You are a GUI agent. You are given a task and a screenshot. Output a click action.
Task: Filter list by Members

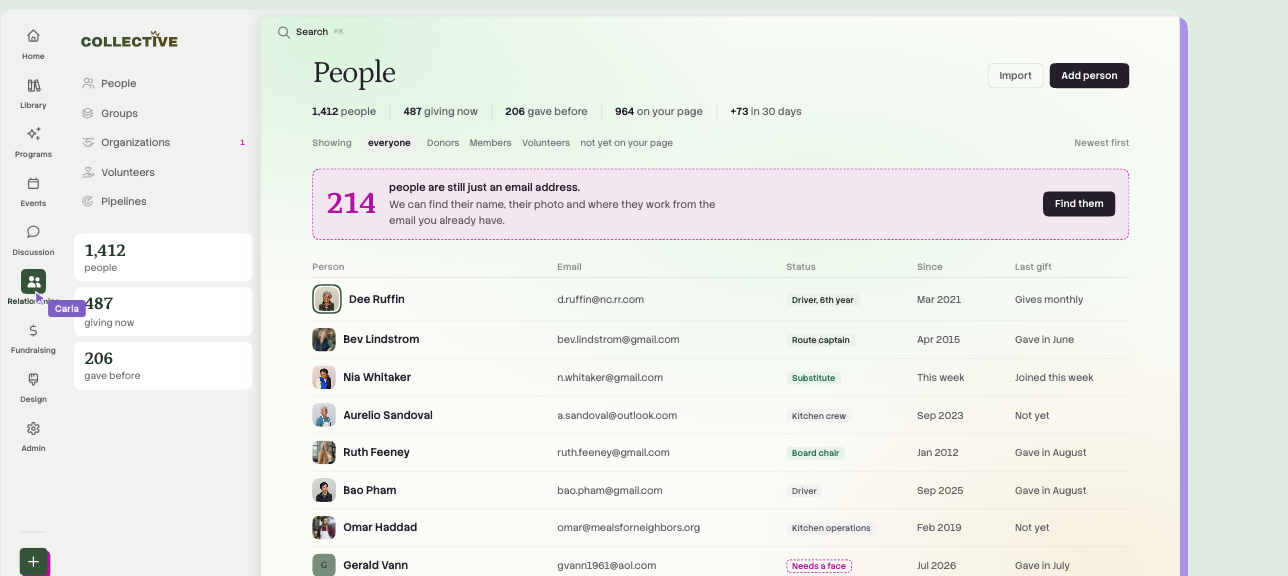click(x=490, y=143)
